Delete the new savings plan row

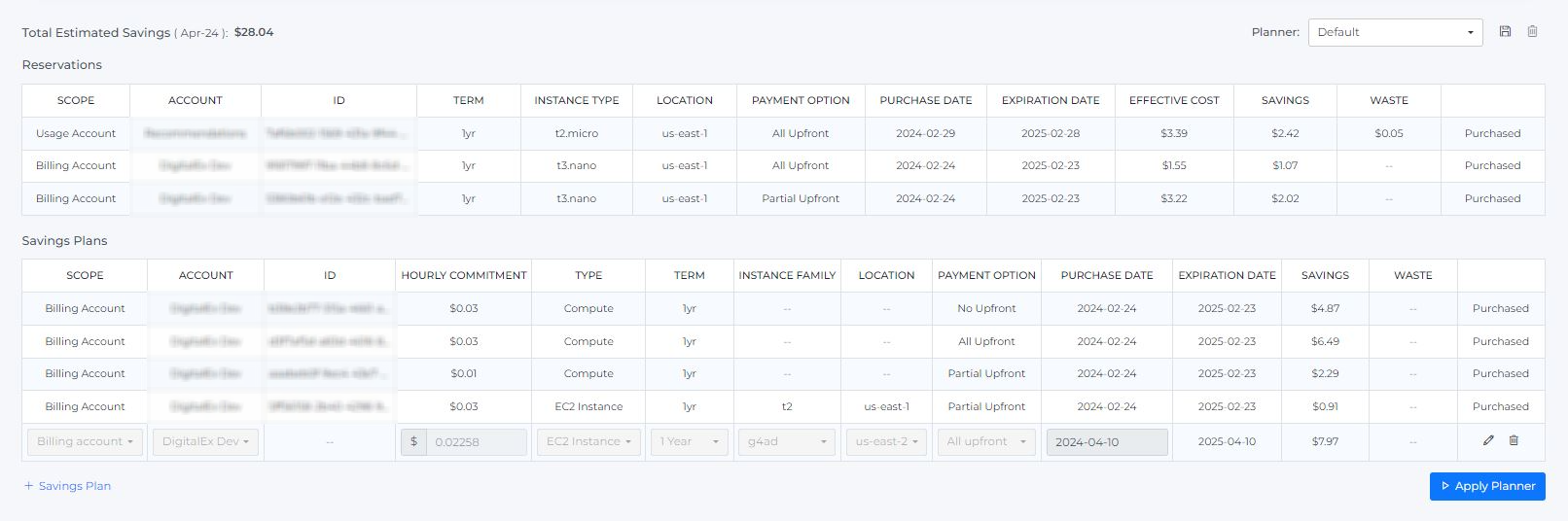pos(1514,440)
